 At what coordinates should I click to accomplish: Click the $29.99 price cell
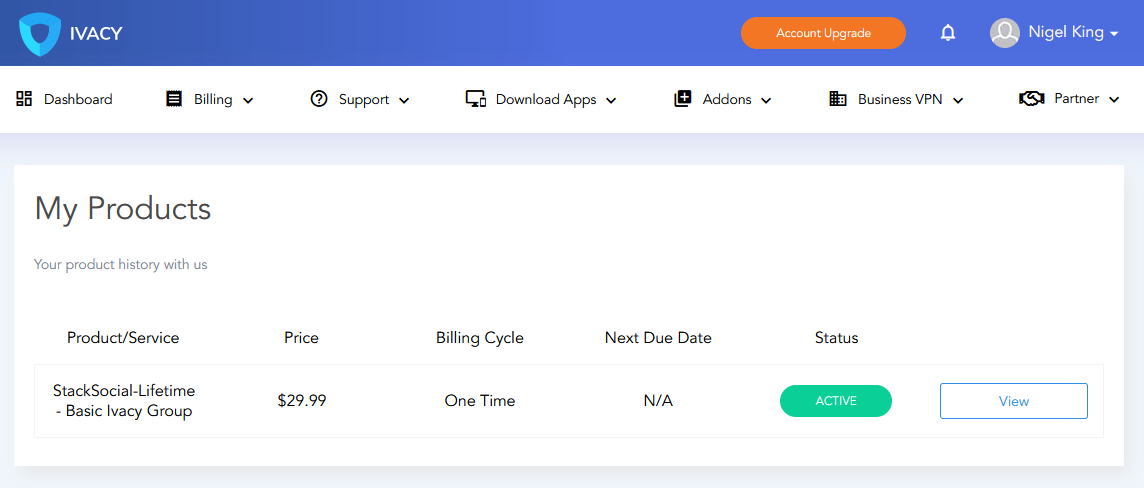click(302, 400)
